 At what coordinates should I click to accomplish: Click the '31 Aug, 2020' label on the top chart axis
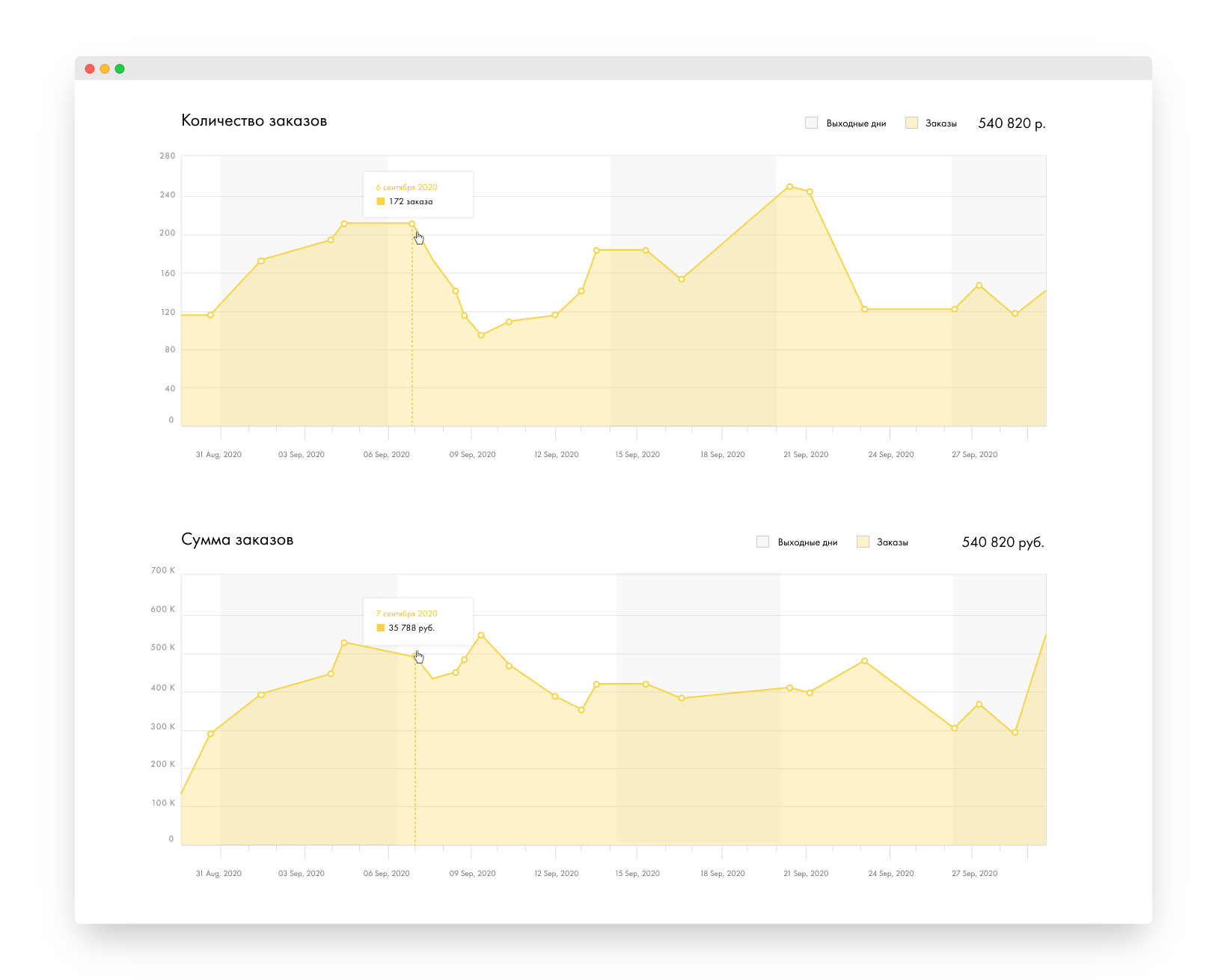click(218, 455)
